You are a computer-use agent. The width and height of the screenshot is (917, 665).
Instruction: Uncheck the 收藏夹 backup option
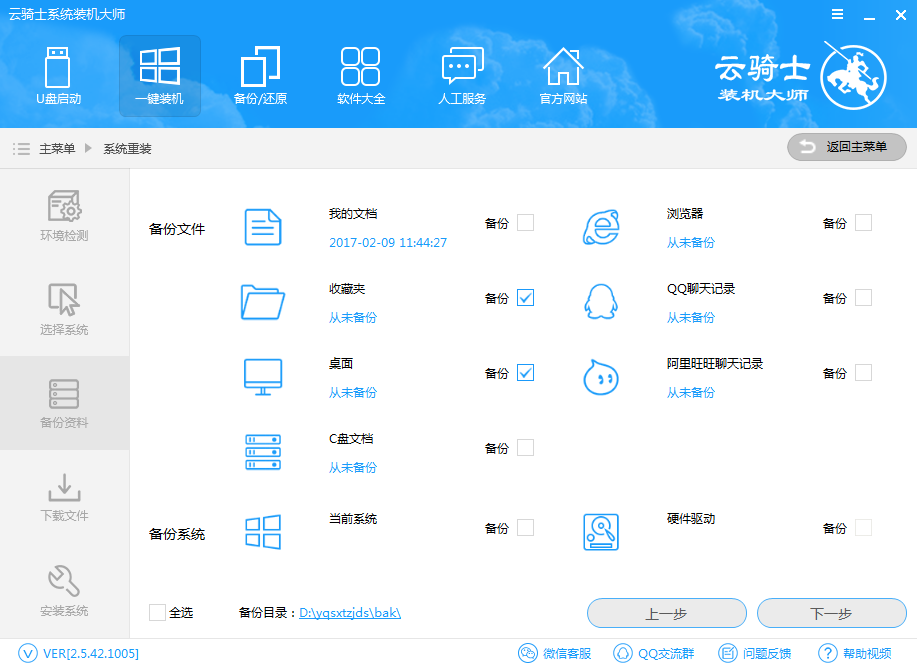(x=525, y=297)
